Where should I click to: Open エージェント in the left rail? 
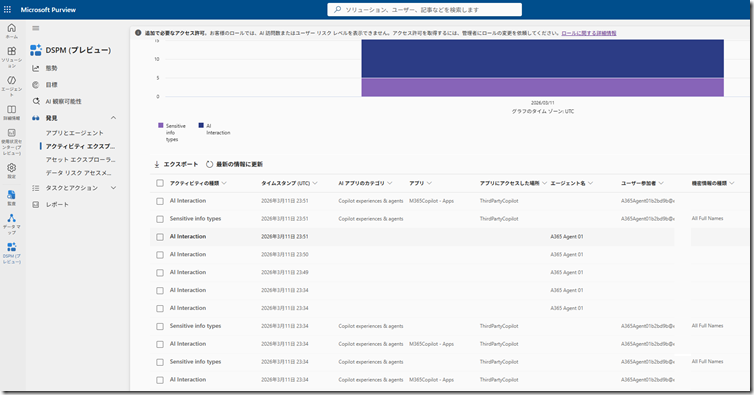tap(12, 85)
